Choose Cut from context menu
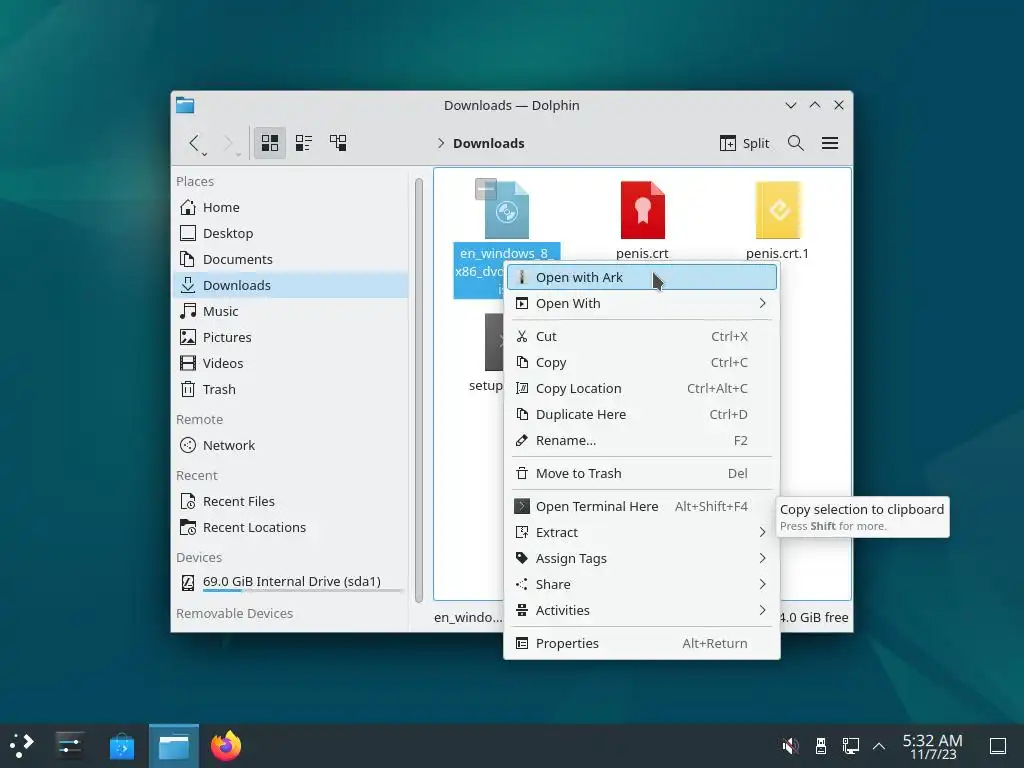This screenshot has width=1024, height=768. [642, 336]
